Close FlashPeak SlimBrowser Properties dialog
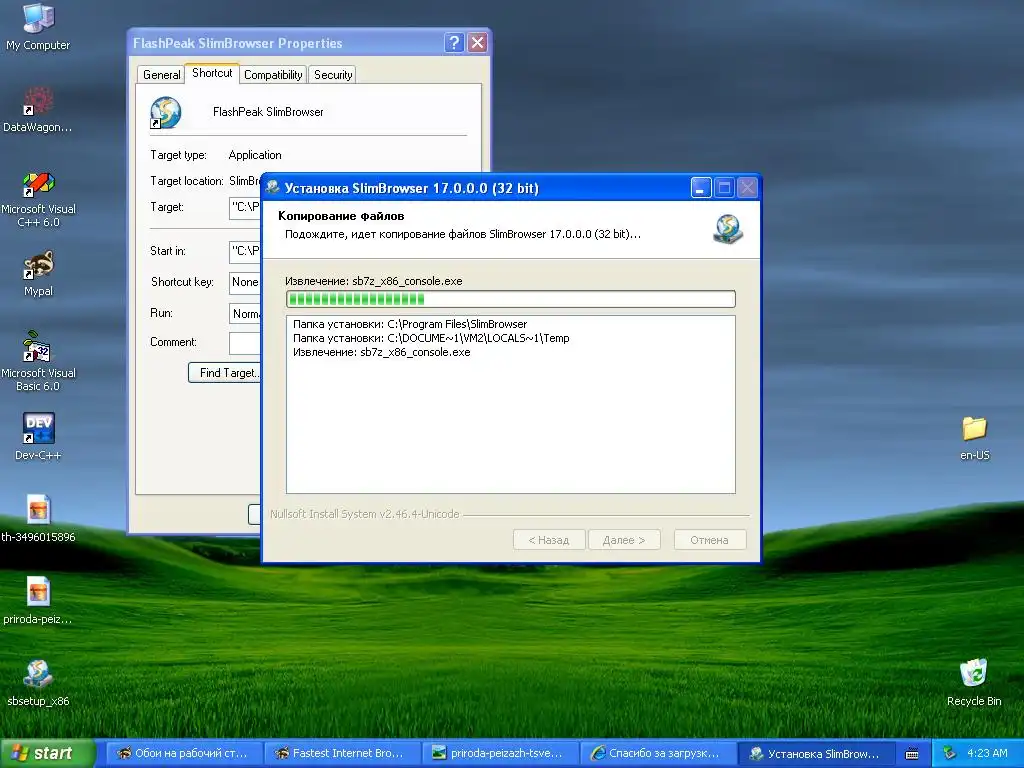The image size is (1024, 768). [477, 43]
